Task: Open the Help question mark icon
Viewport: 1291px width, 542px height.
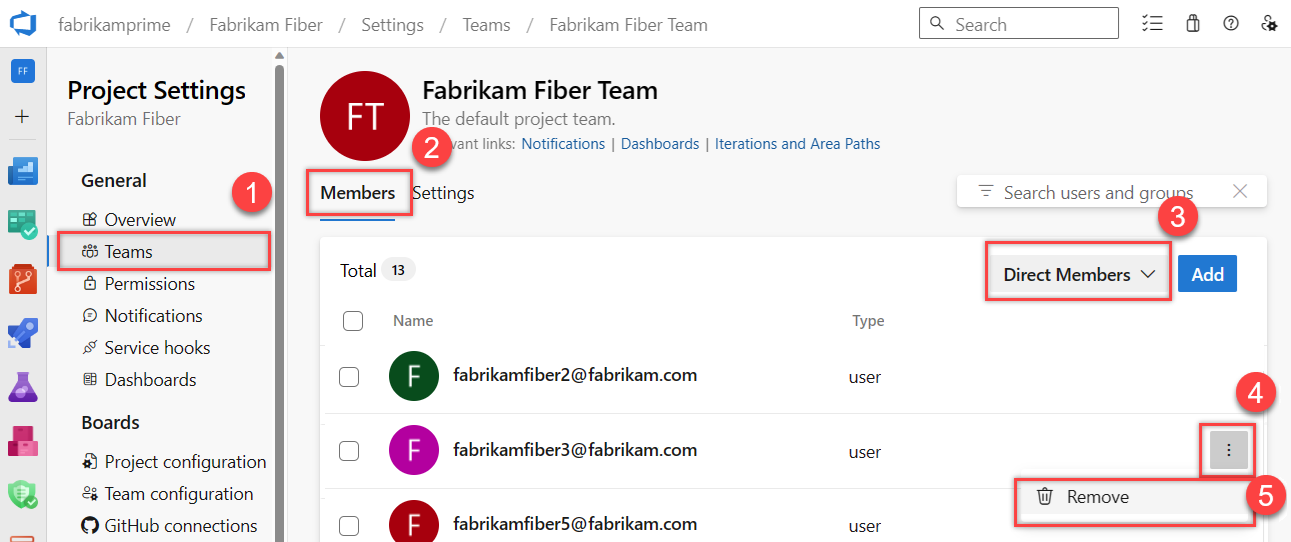Action: pyautogui.click(x=1231, y=24)
